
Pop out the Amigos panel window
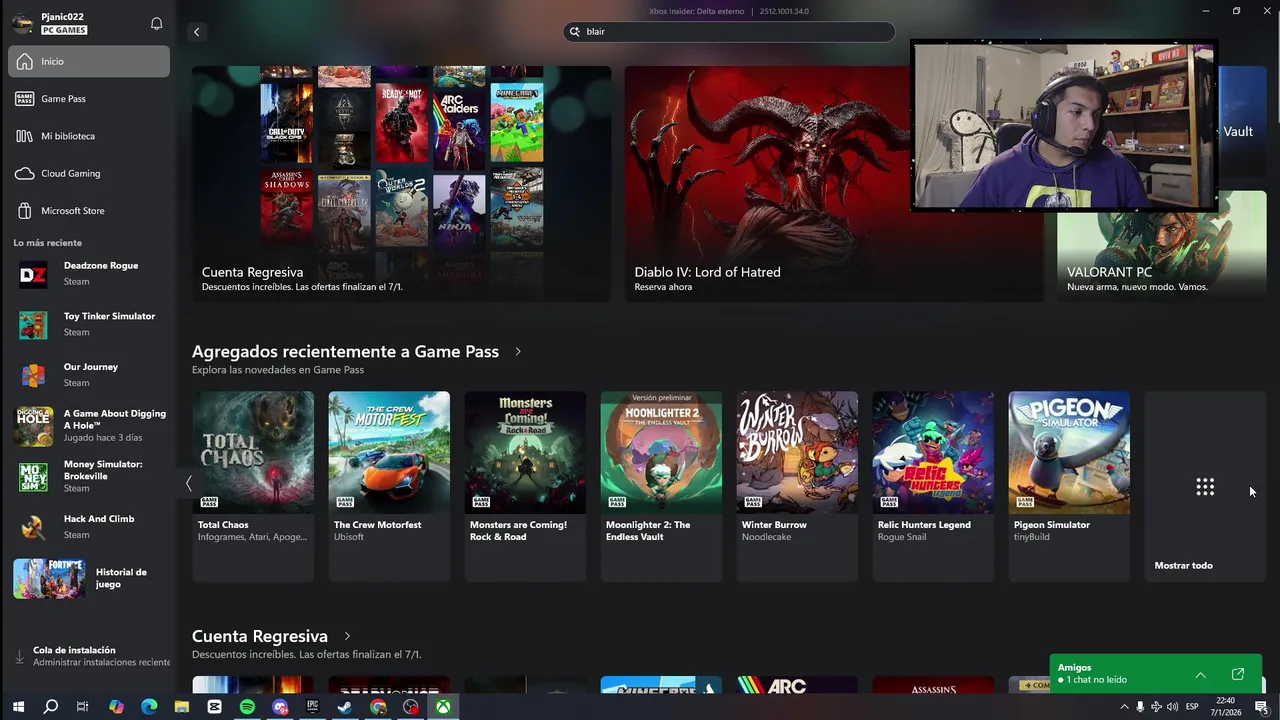[1238, 674]
